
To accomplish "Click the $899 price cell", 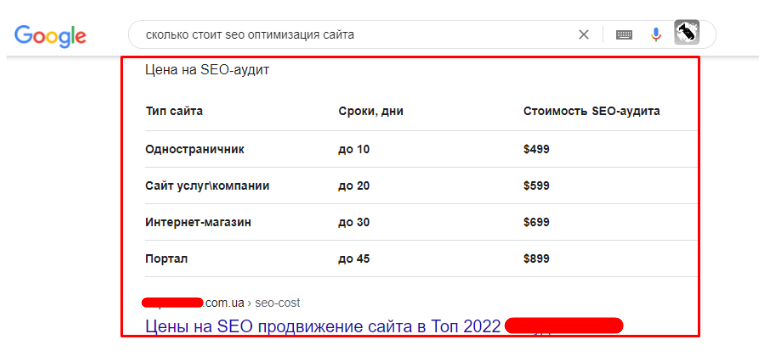I will (x=536, y=259).
